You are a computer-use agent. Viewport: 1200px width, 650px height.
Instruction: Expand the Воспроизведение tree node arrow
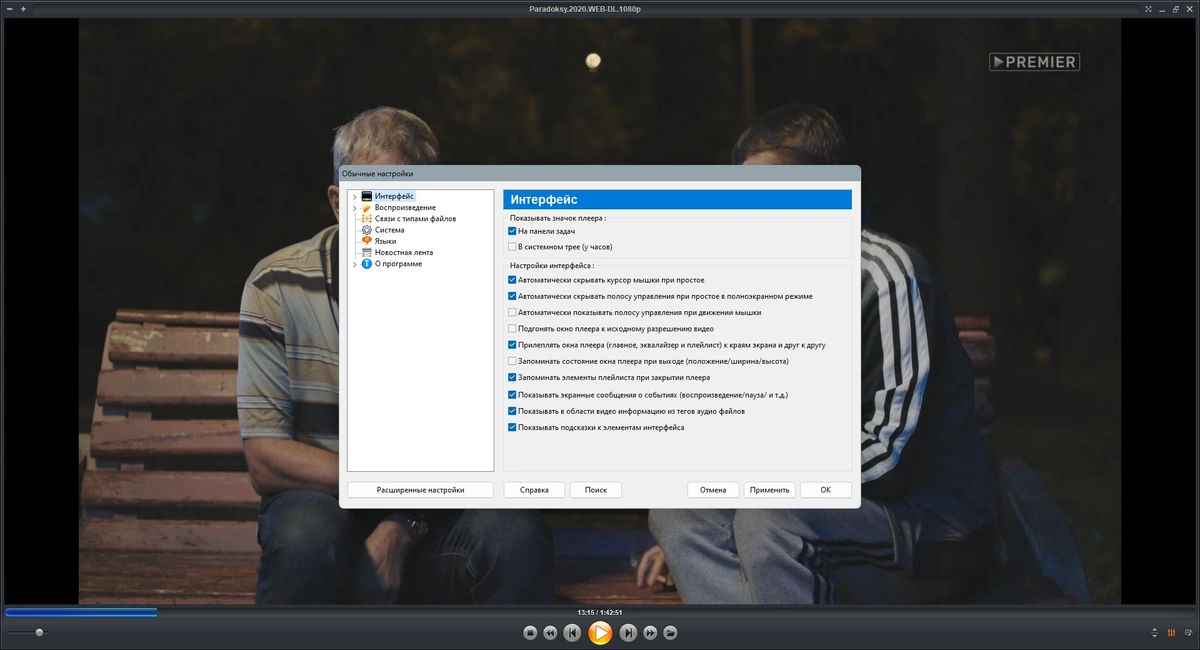point(354,207)
